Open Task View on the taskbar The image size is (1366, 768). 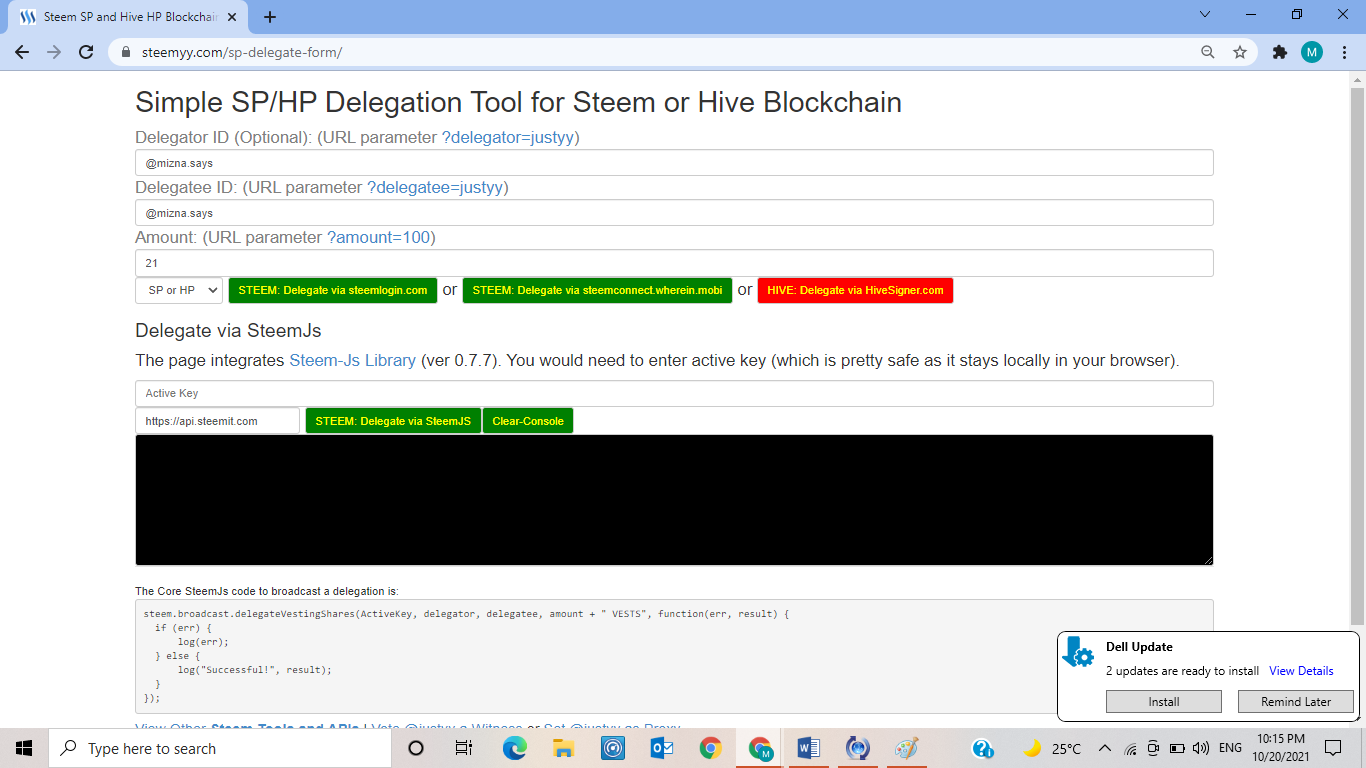click(x=464, y=748)
